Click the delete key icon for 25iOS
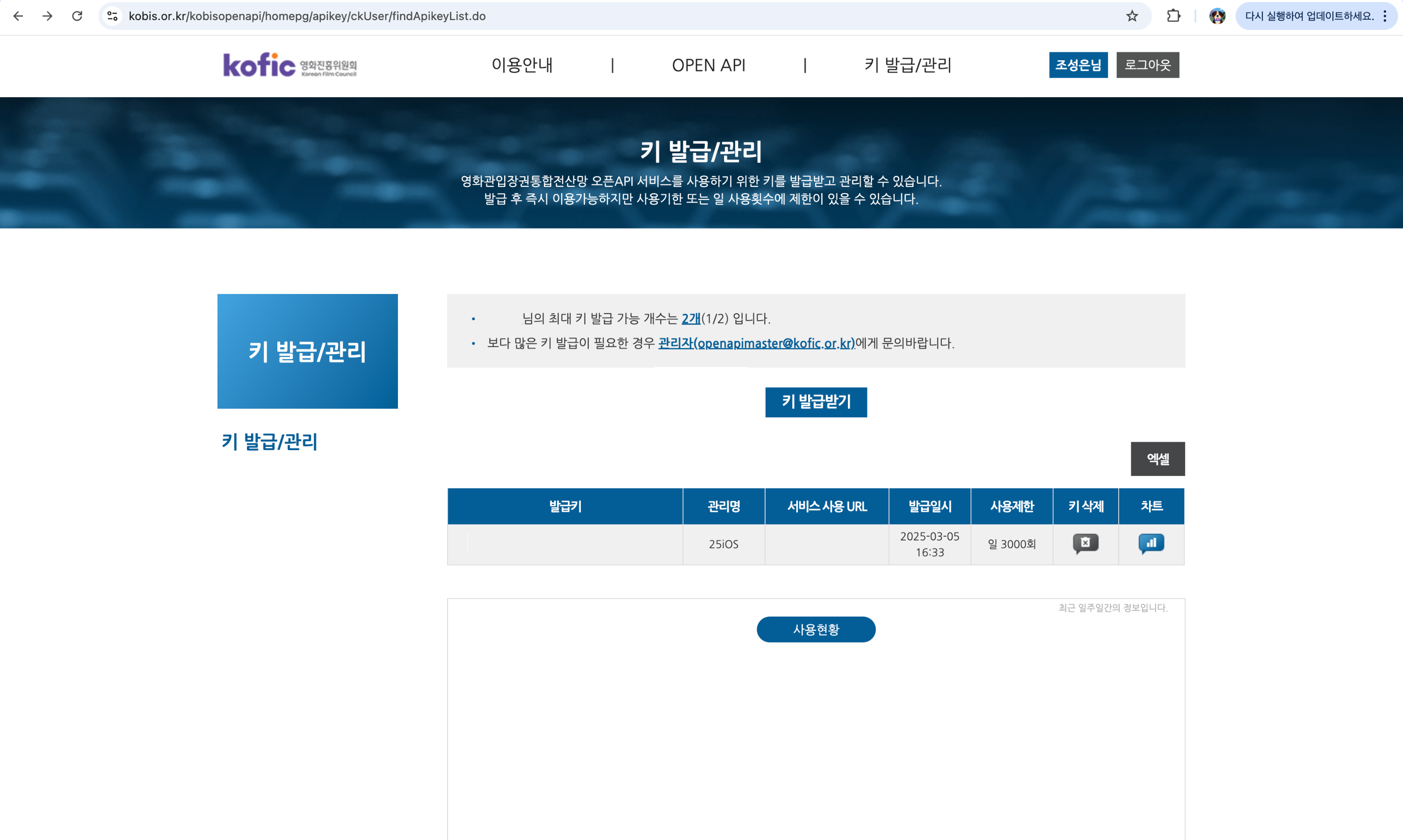 pos(1085,543)
